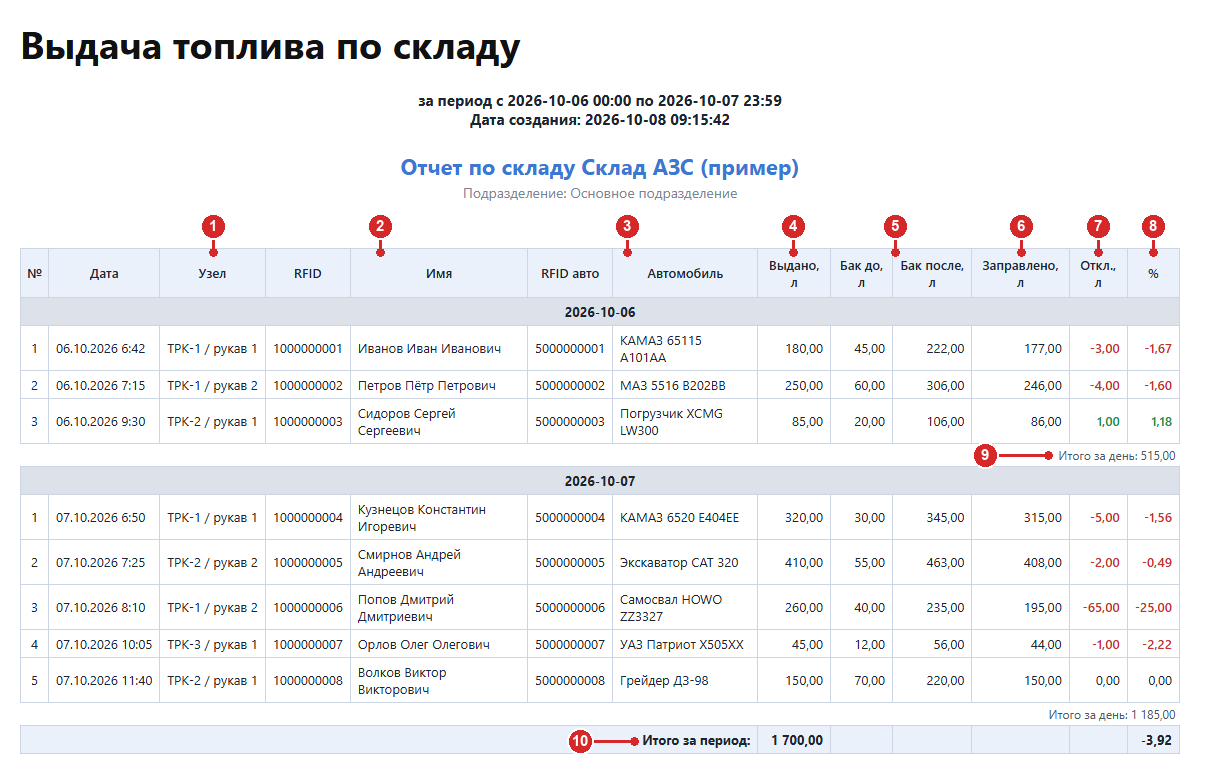
Task: Select the RFID value "1000000006"
Action: 308,607
